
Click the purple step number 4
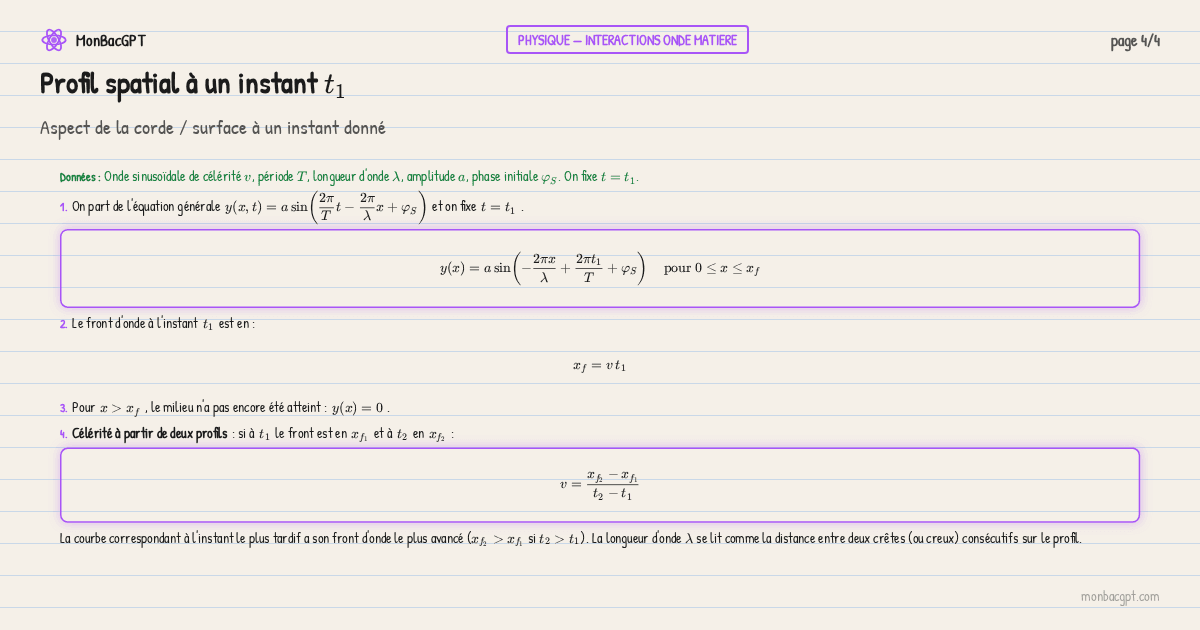[x=63, y=434]
